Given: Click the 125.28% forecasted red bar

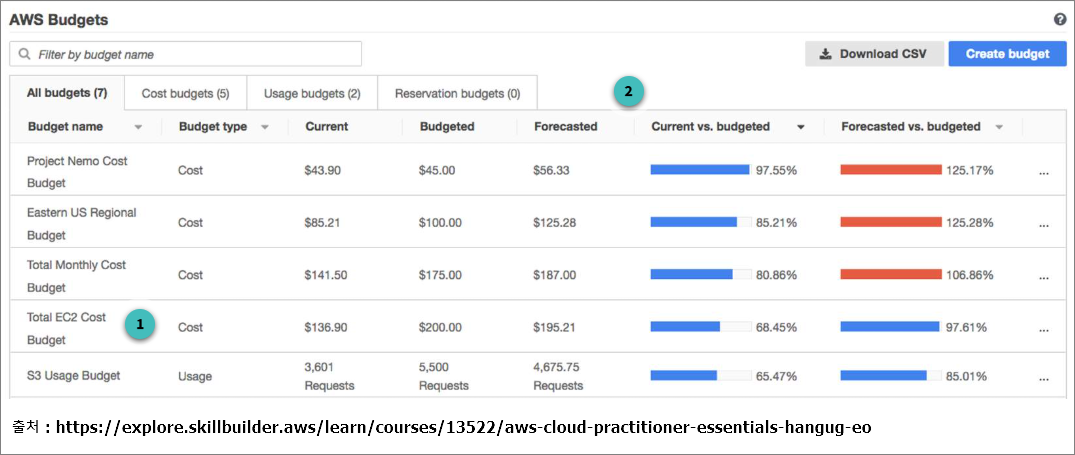Looking at the screenshot, I should tap(891, 222).
